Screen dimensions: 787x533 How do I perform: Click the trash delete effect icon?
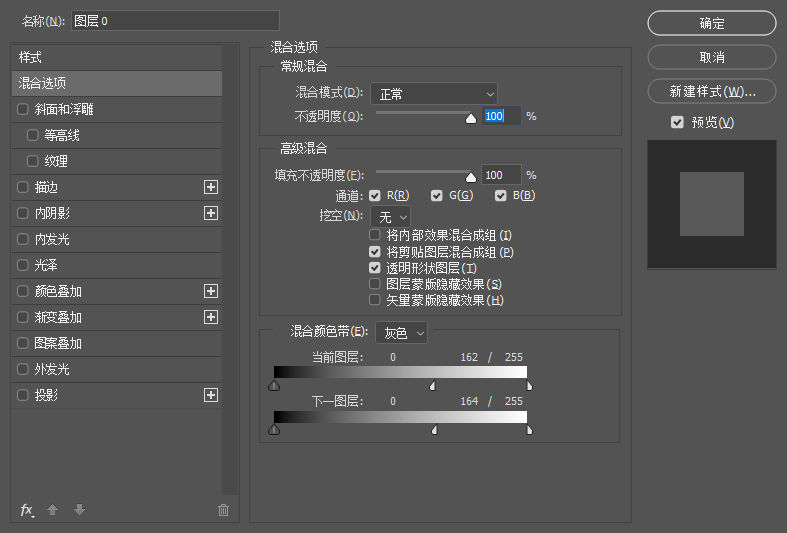click(x=223, y=510)
